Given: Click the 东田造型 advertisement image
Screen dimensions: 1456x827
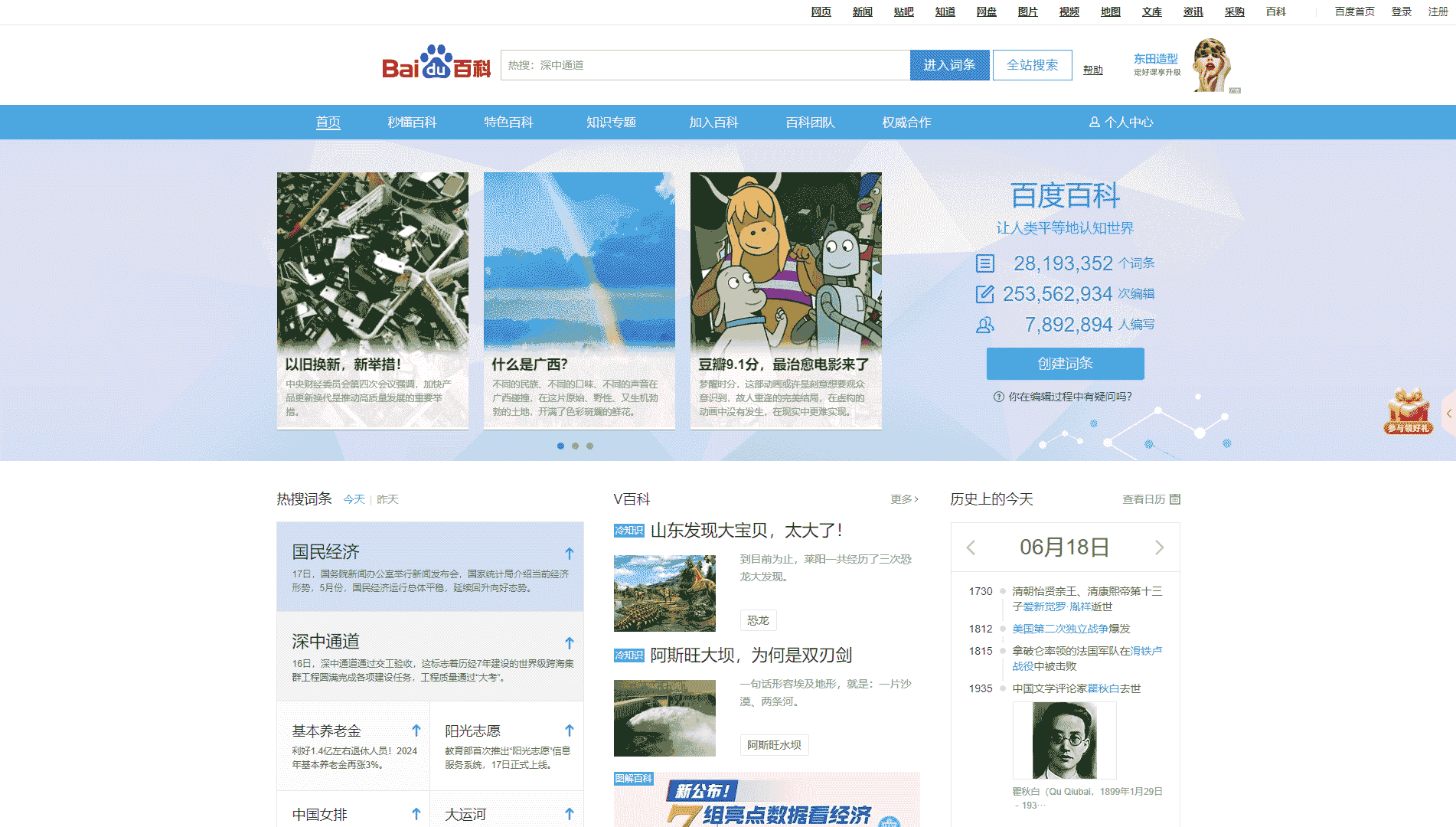Looking at the screenshot, I should point(1212,66).
